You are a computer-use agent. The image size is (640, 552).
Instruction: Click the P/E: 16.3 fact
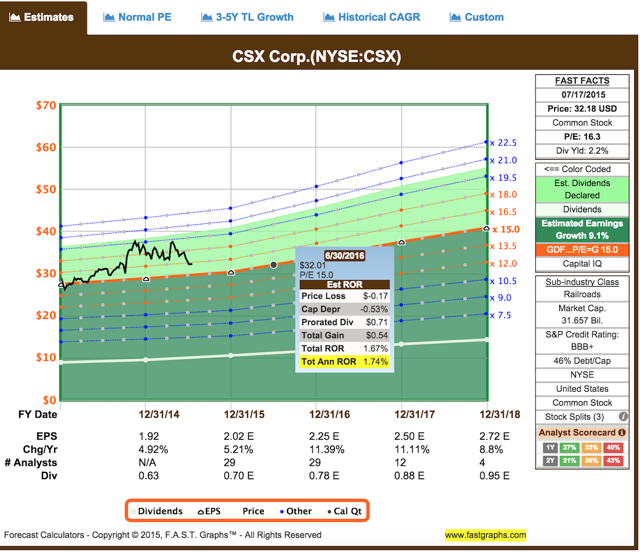pos(582,137)
